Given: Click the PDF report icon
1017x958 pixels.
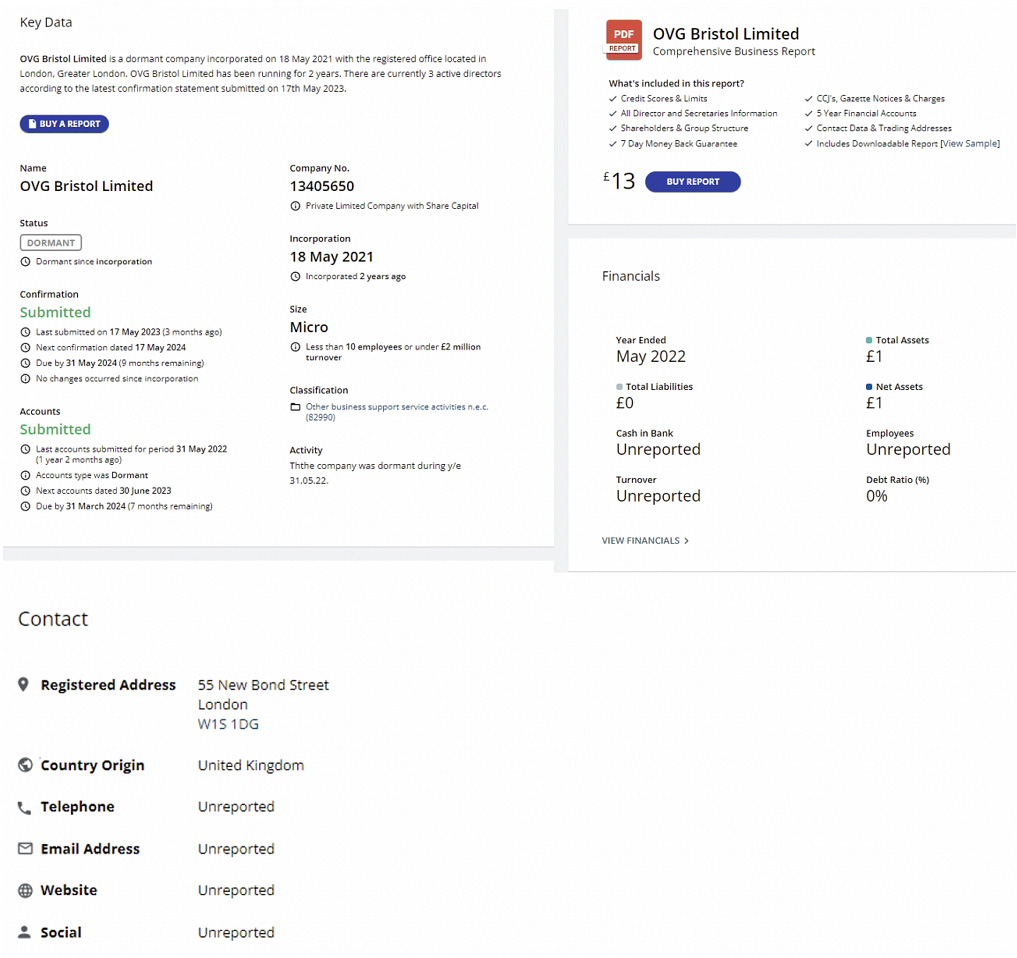Looking at the screenshot, I should click(623, 40).
